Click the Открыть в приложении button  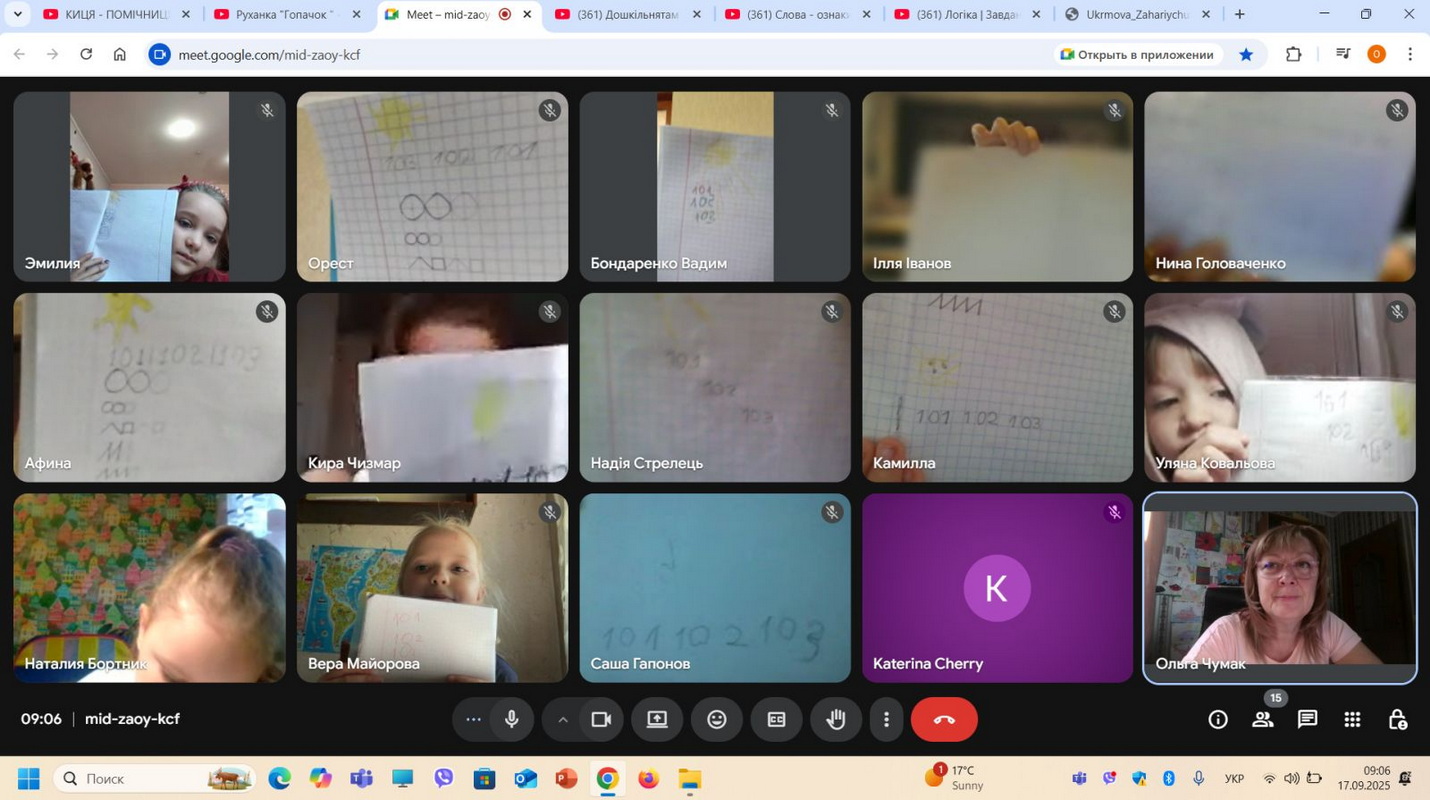coord(1137,54)
